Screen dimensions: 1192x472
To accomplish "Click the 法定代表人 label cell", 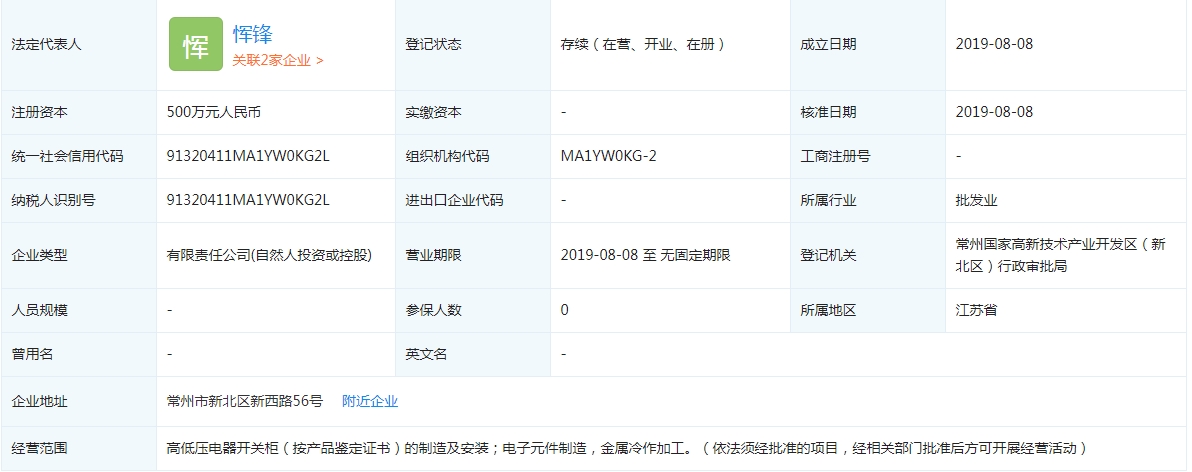I will [46, 45].
